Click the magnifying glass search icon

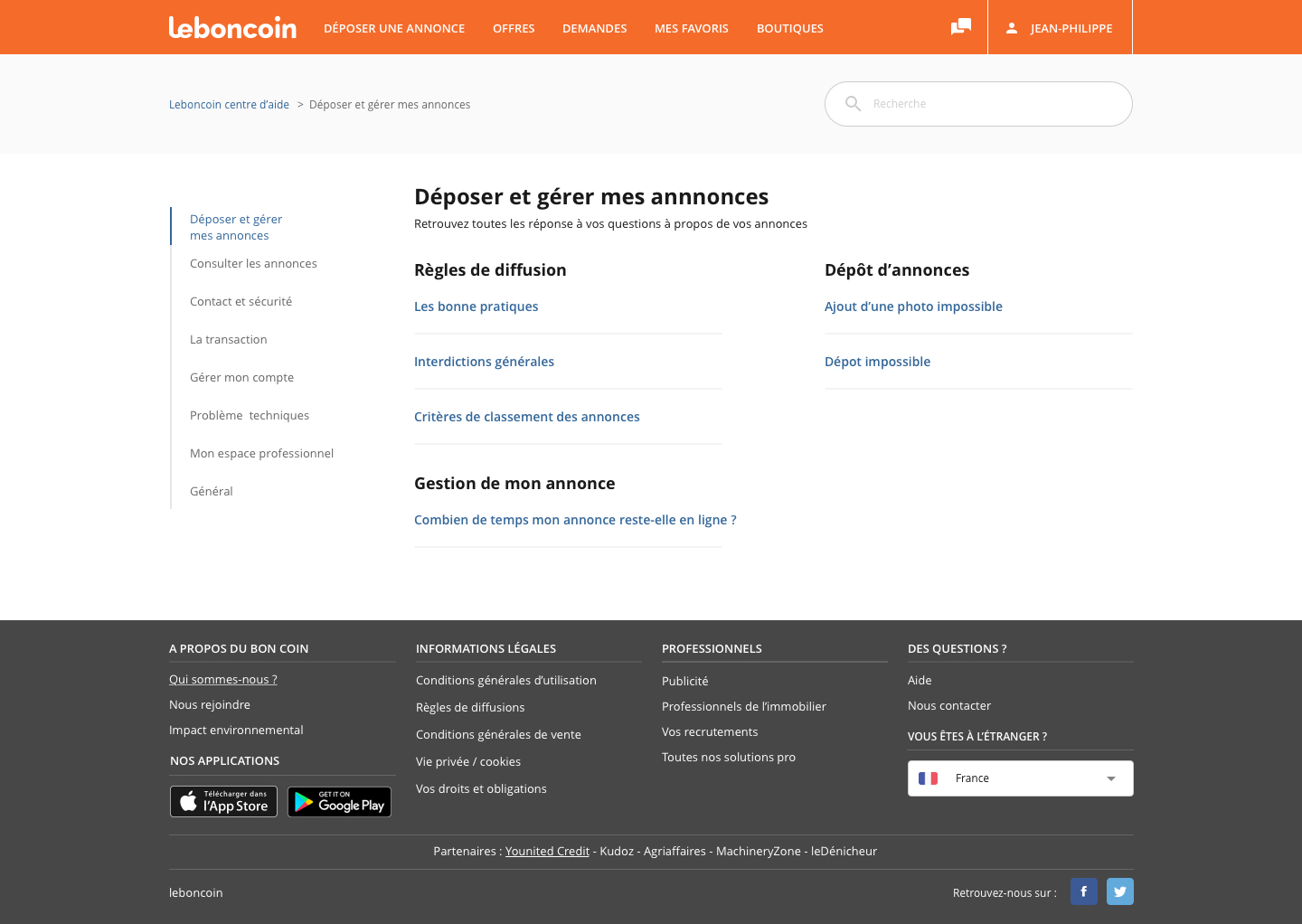[x=853, y=103]
